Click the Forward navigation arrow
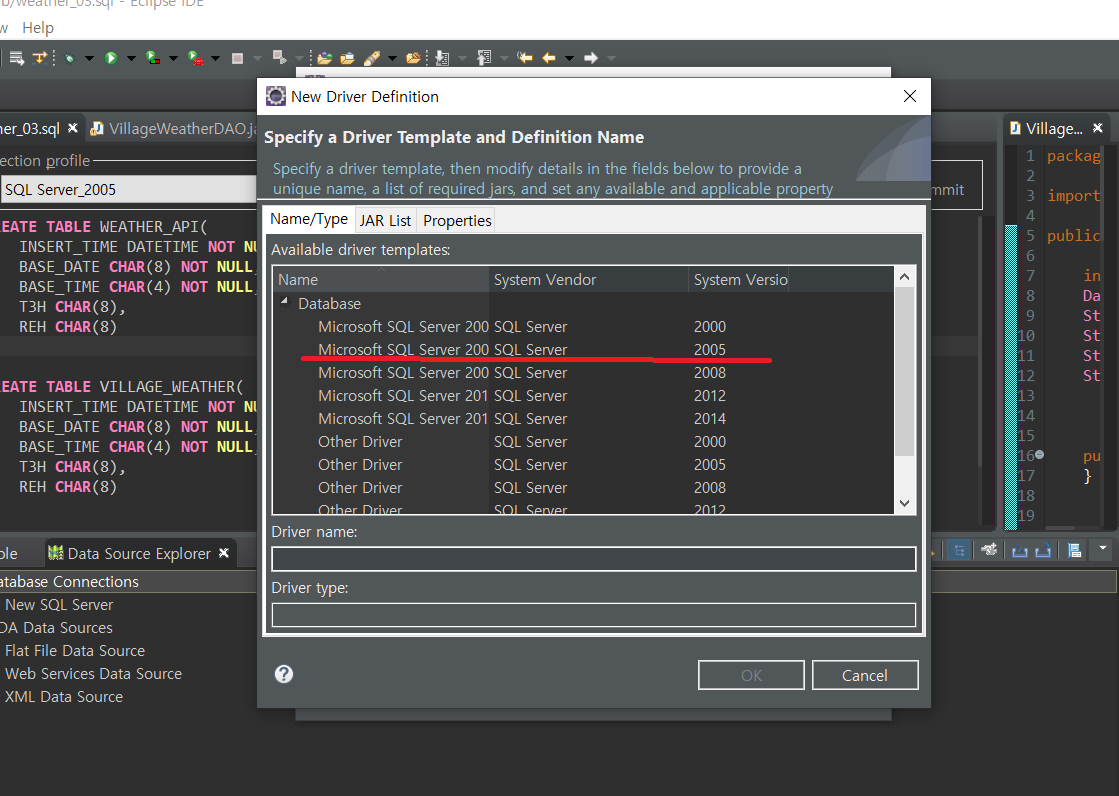This screenshot has width=1119, height=796. [591, 58]
